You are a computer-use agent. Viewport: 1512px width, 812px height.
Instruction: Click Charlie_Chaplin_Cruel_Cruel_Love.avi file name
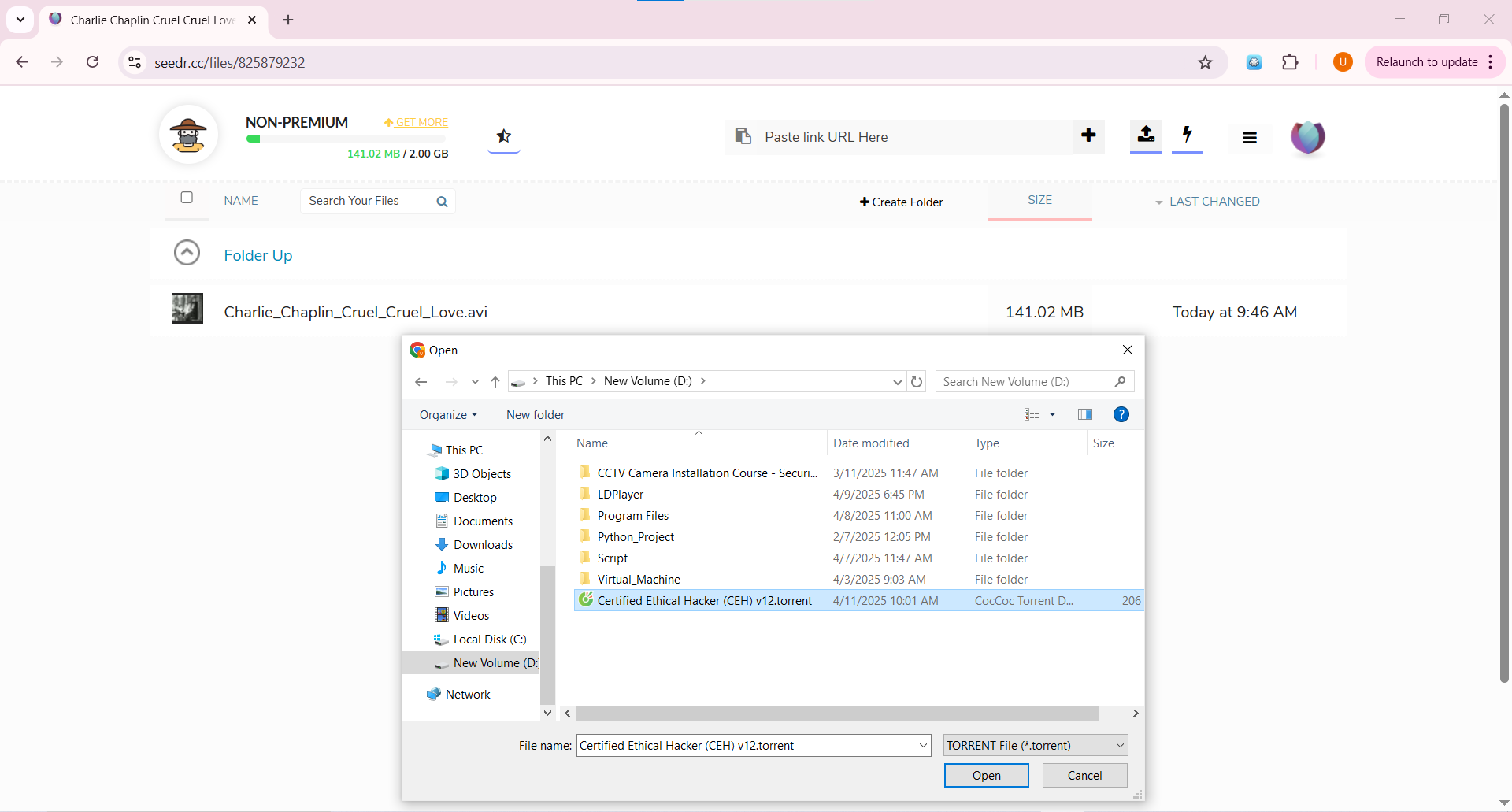point(355,312)
